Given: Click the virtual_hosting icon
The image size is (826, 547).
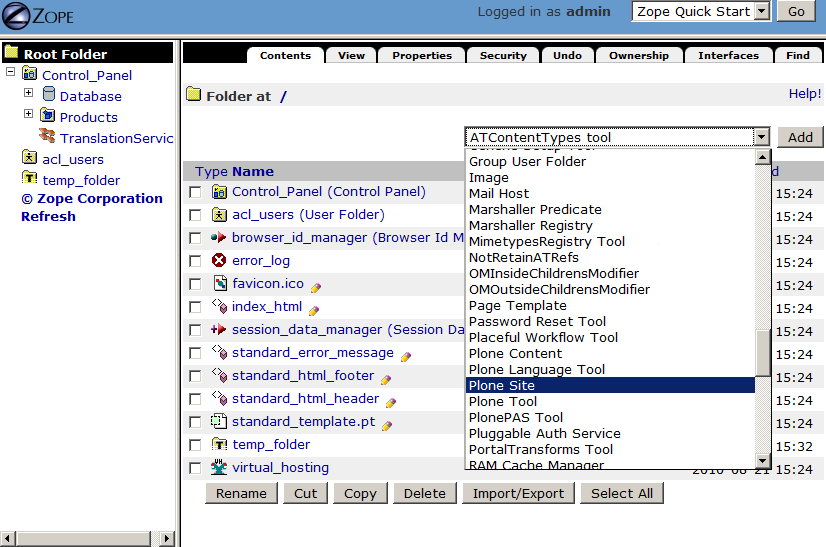Looking at the screenshot, I should (x=219, y=467).
